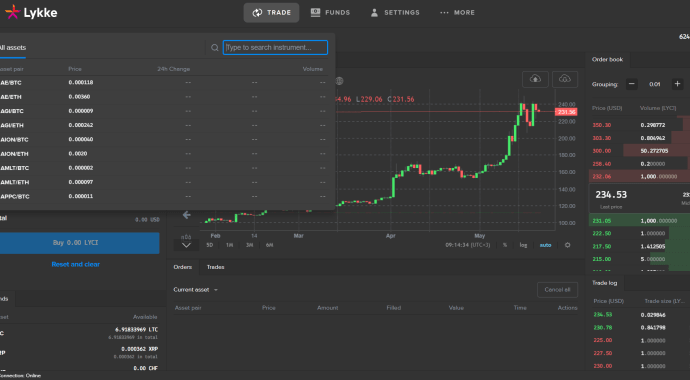Click the 234.53 last price
Viewport: 690px width, 380px height.
pyautogui.click(x=611, y=195)
